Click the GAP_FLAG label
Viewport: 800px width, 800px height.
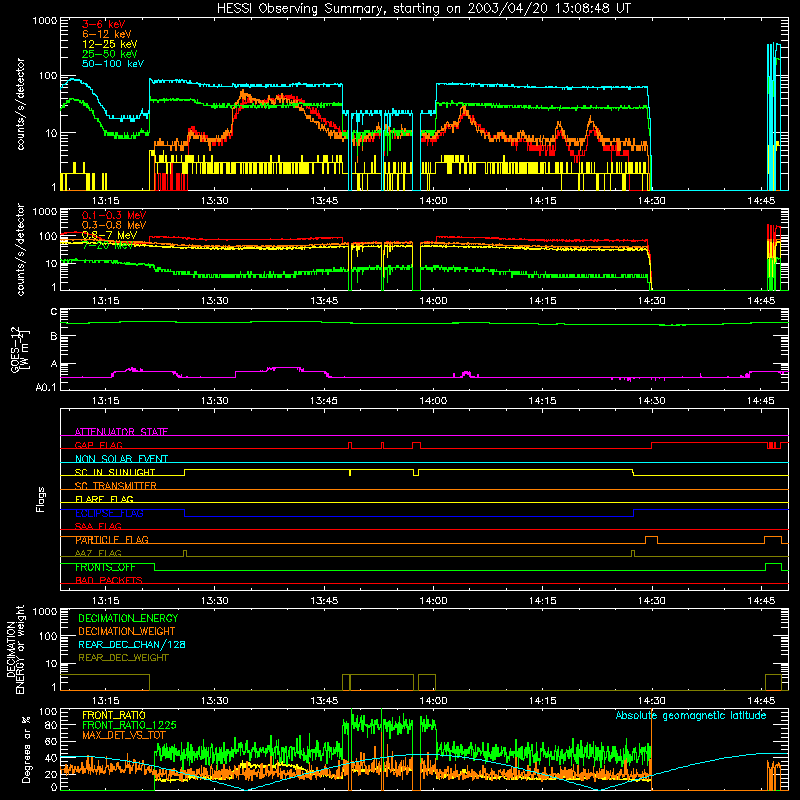point(98,445)
